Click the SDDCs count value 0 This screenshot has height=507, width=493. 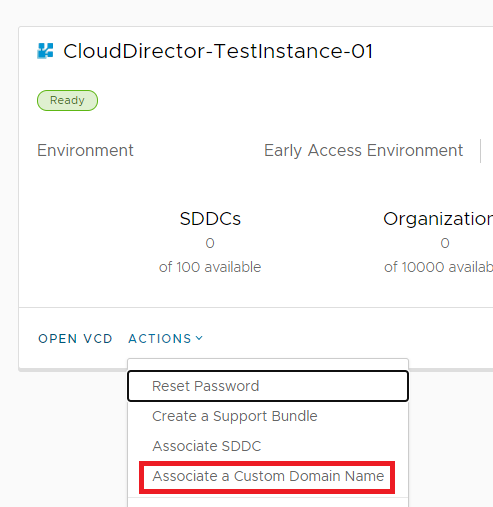tap(210, 243)
